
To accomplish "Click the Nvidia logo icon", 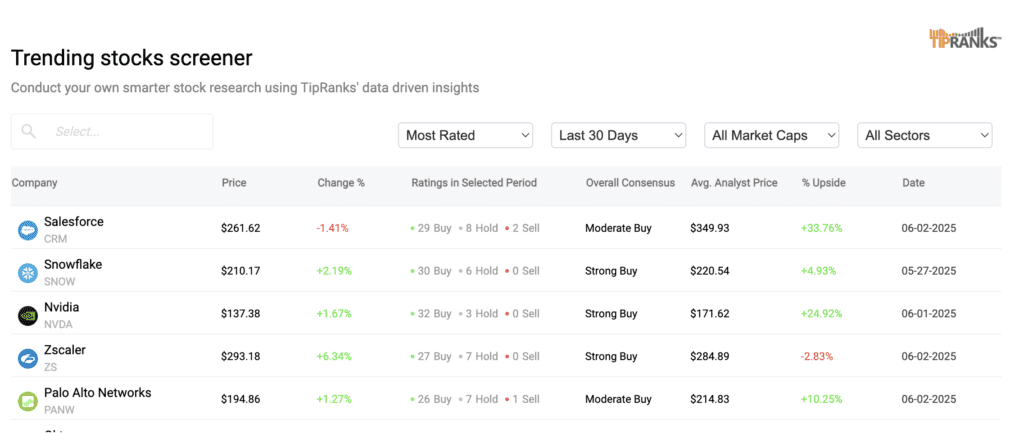I will [28, 315].
